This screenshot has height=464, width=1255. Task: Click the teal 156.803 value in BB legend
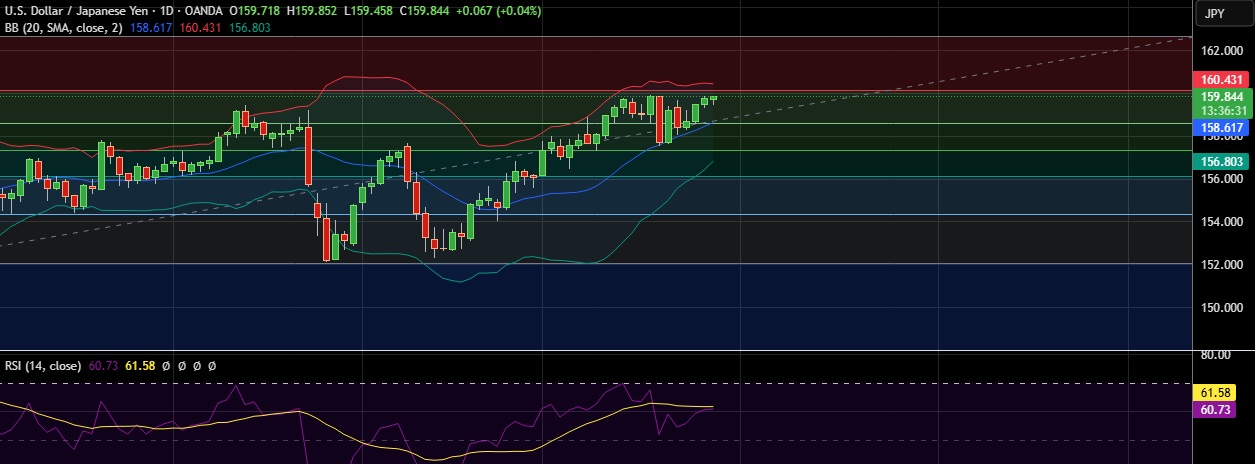248,28
